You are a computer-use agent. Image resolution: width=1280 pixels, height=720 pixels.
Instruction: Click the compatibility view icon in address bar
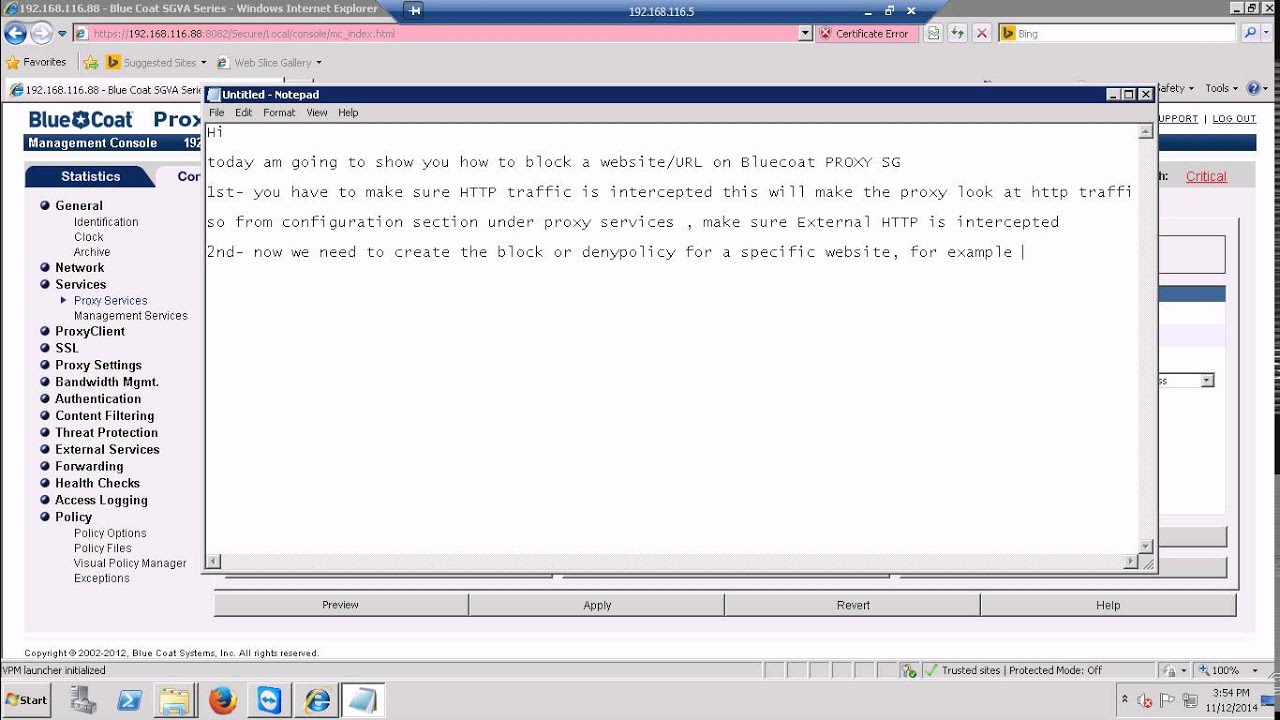coord(934,33)
